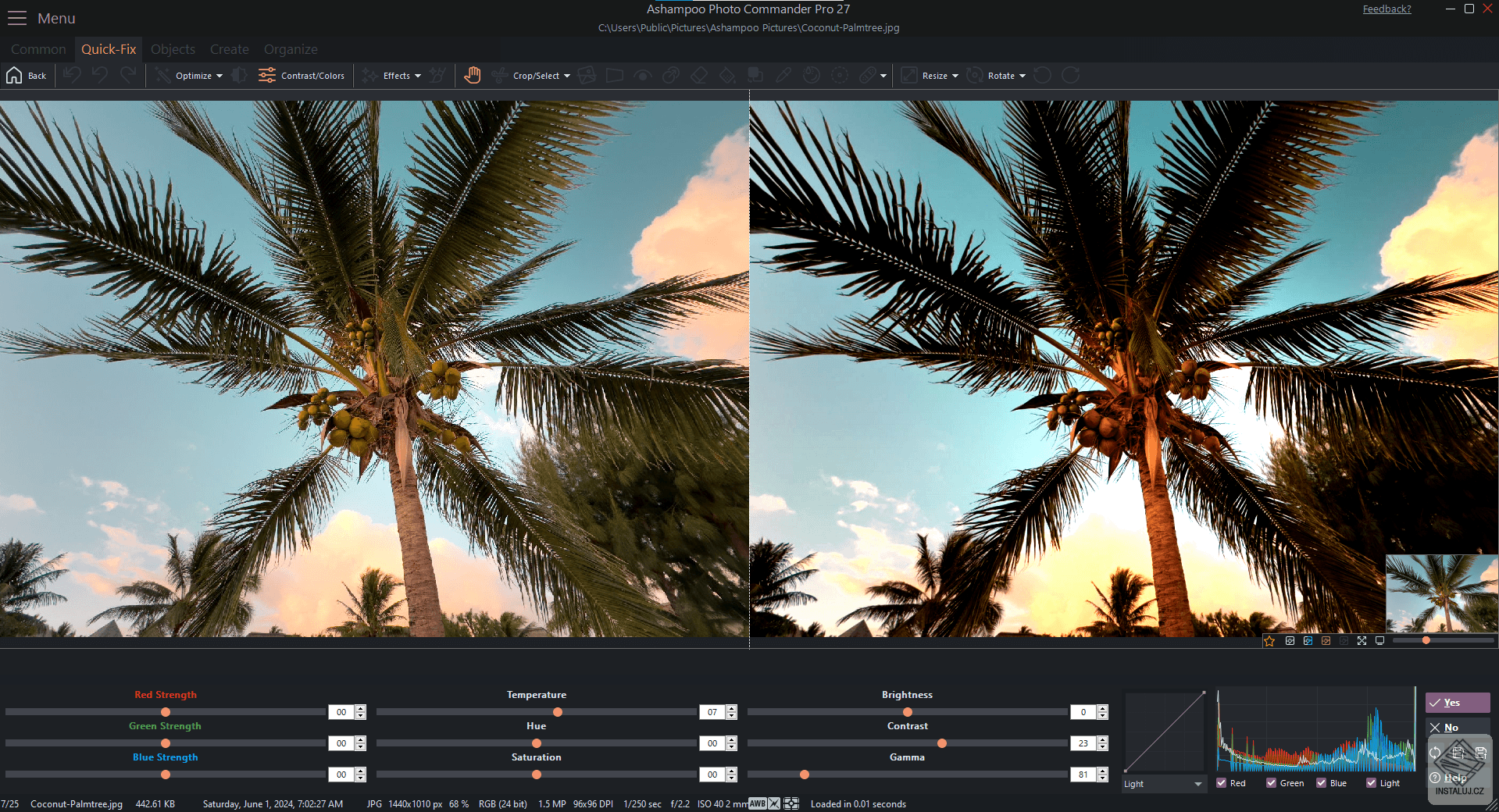Click the eraser tool icon
Screen dimensions: 1499x812
click(699, 76)
